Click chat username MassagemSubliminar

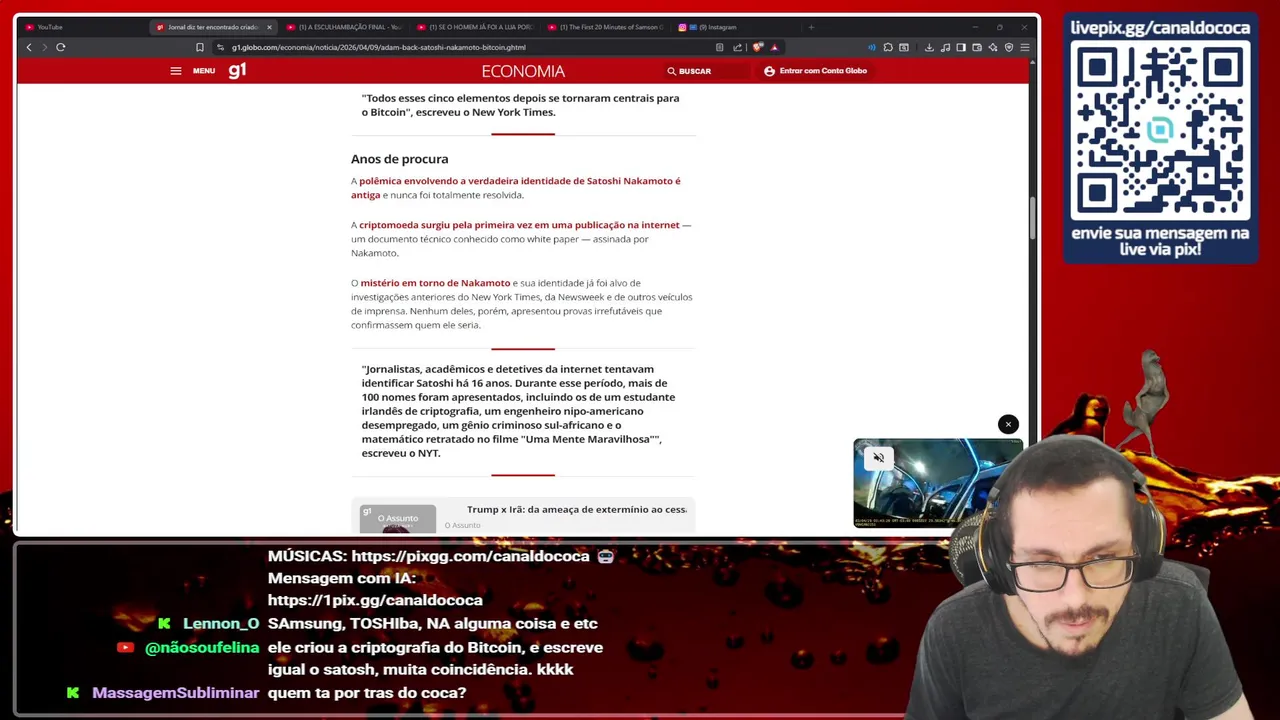175,693
